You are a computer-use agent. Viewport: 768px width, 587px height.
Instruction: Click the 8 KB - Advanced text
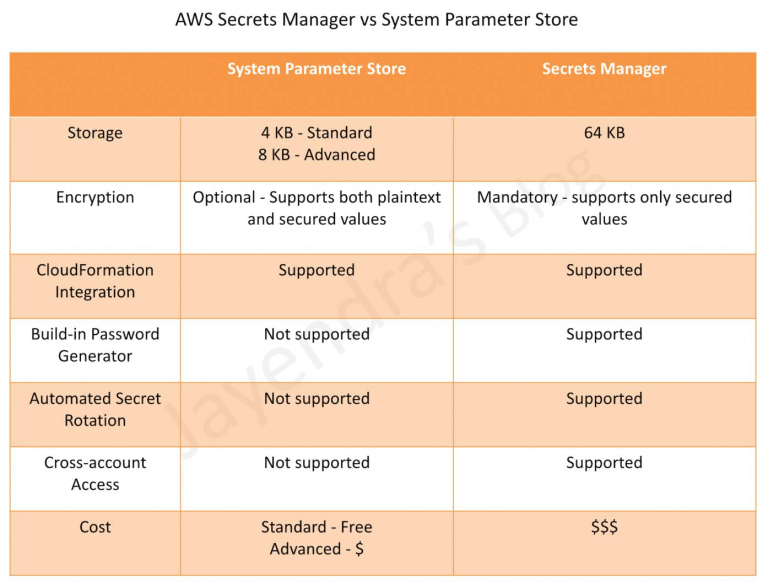316,155
